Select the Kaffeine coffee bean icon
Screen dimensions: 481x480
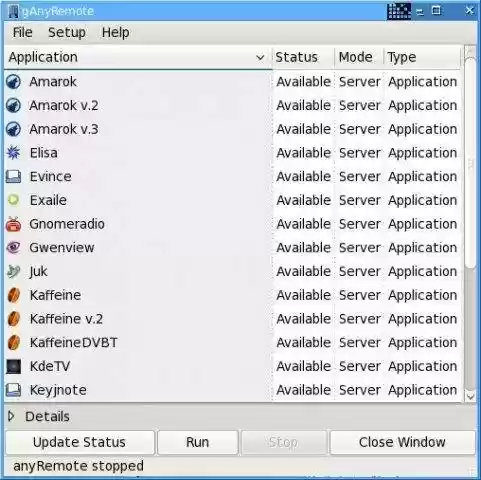pos(14,295)
